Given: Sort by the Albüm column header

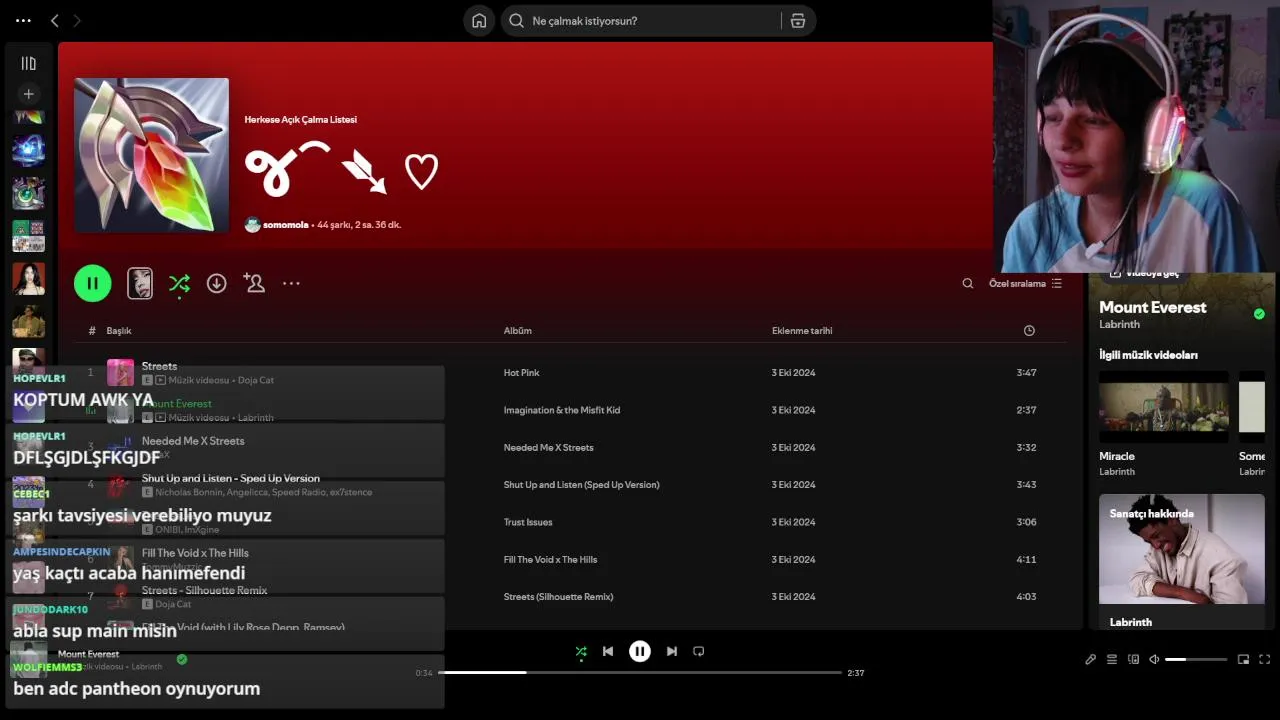Looking at the screenshot, I should 518,330.
